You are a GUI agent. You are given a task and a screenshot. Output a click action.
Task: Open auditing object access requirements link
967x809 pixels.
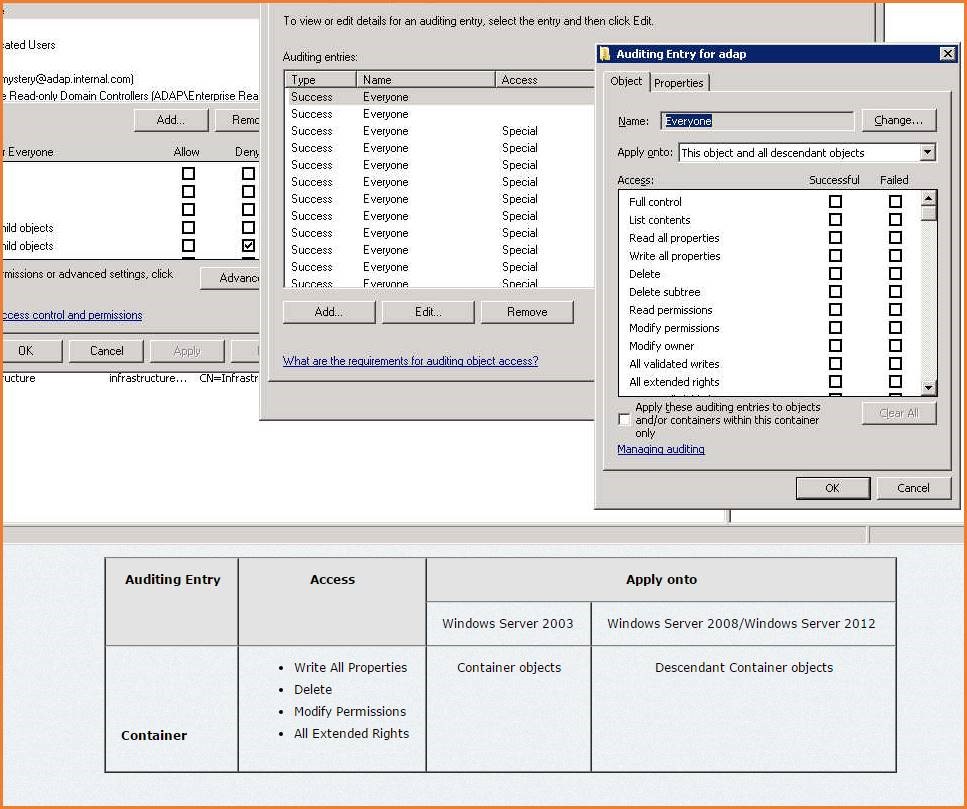pyautogui.click(x=410, y=361)
